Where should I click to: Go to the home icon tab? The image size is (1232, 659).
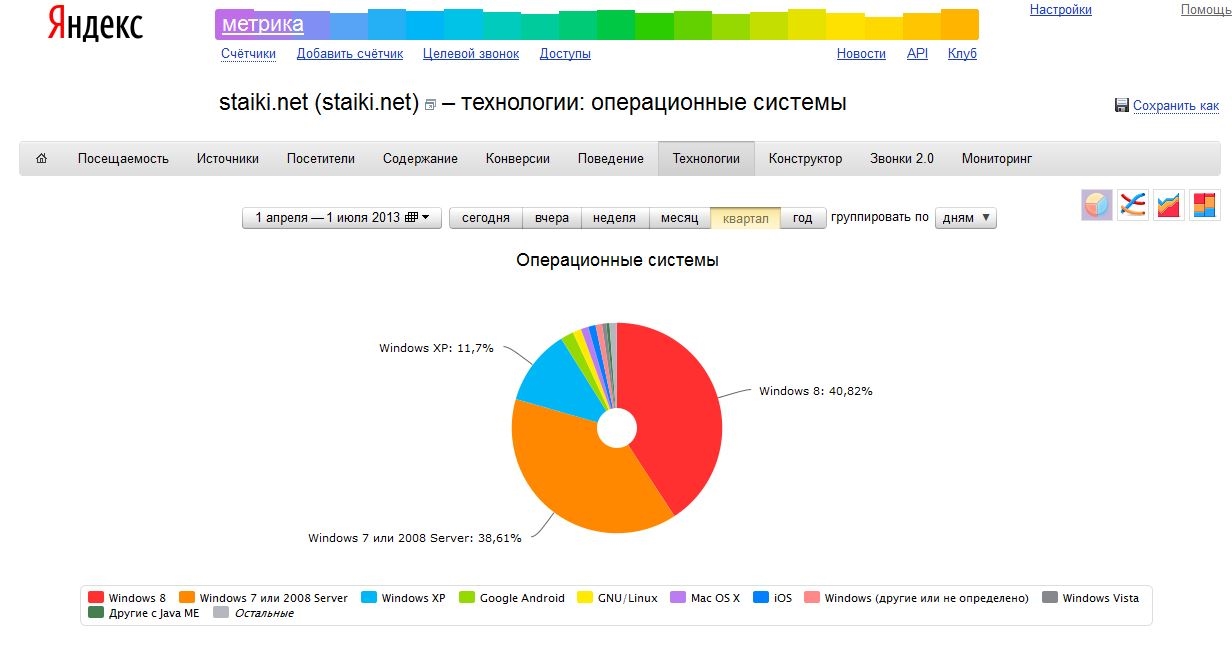(x=41, y=158)
